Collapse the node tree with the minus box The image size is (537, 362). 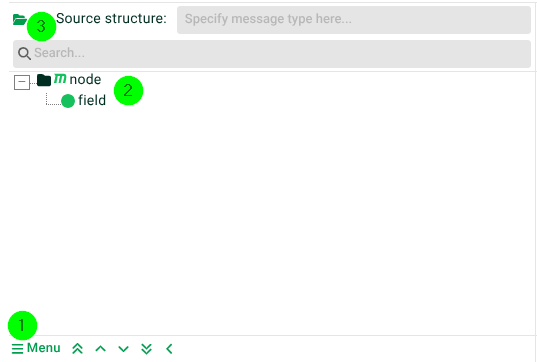[x=22, y=82]
